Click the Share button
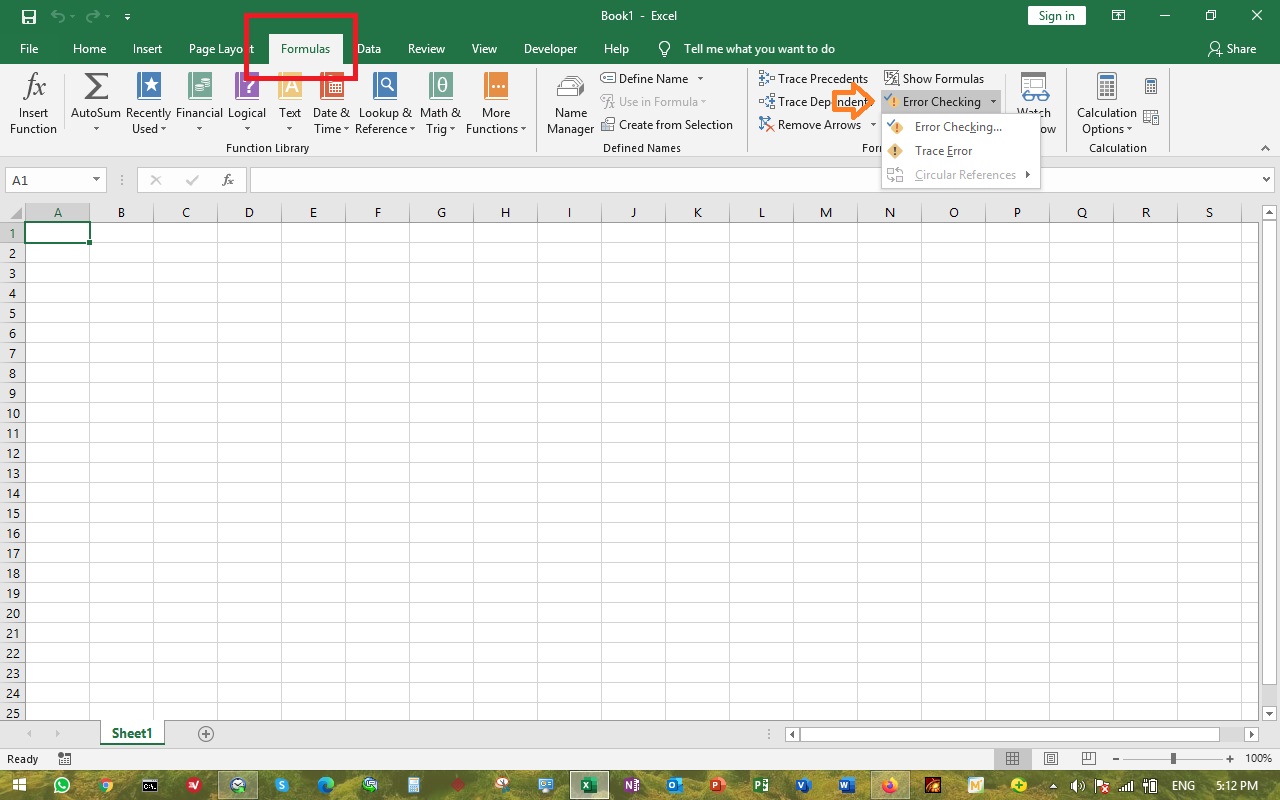Image resolution: width=1280 pixels, height=800 pixels. click(x=1232, y=49)
